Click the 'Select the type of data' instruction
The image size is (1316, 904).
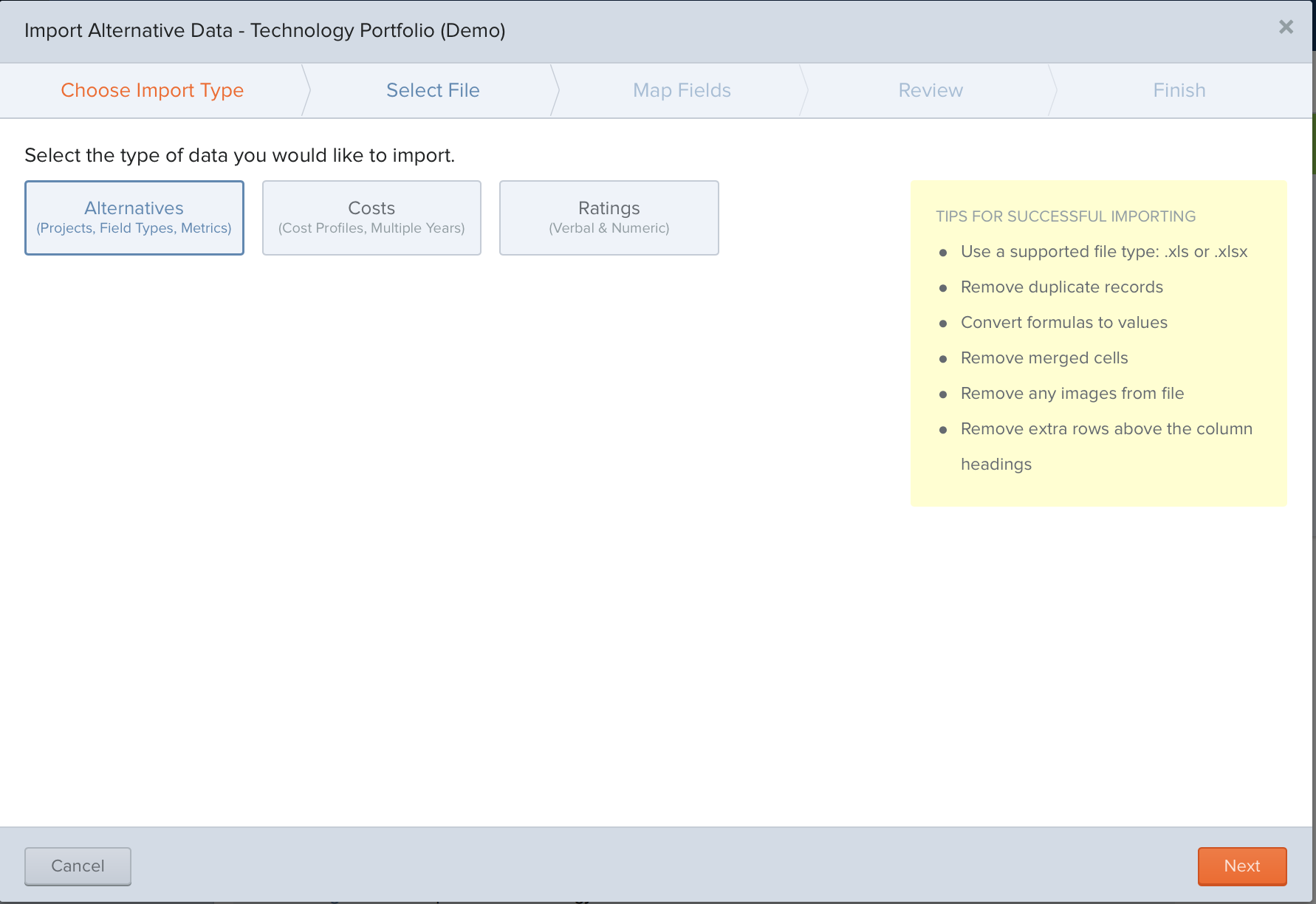click(x=240, y=155)
